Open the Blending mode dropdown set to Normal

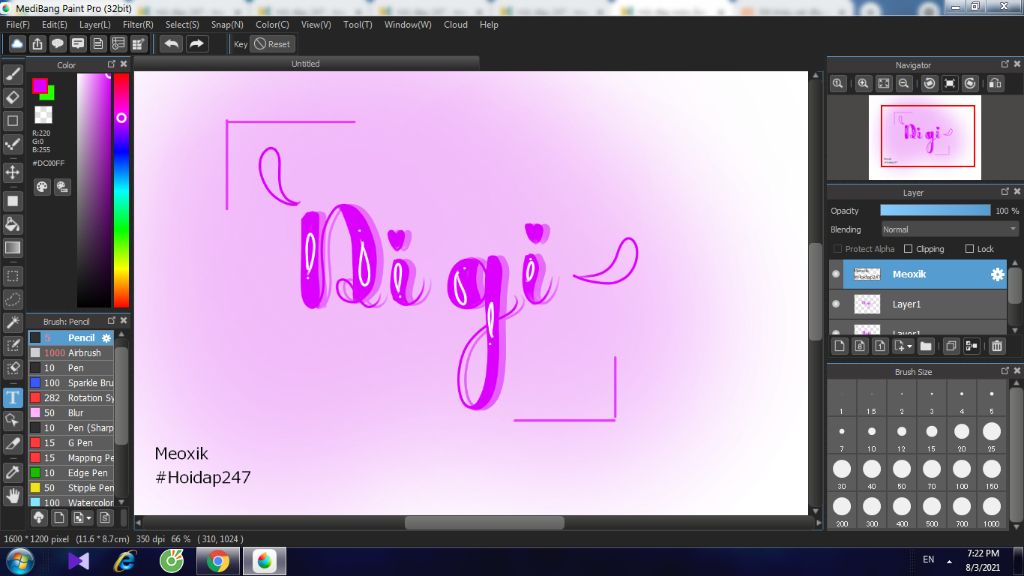pos(948,228)
